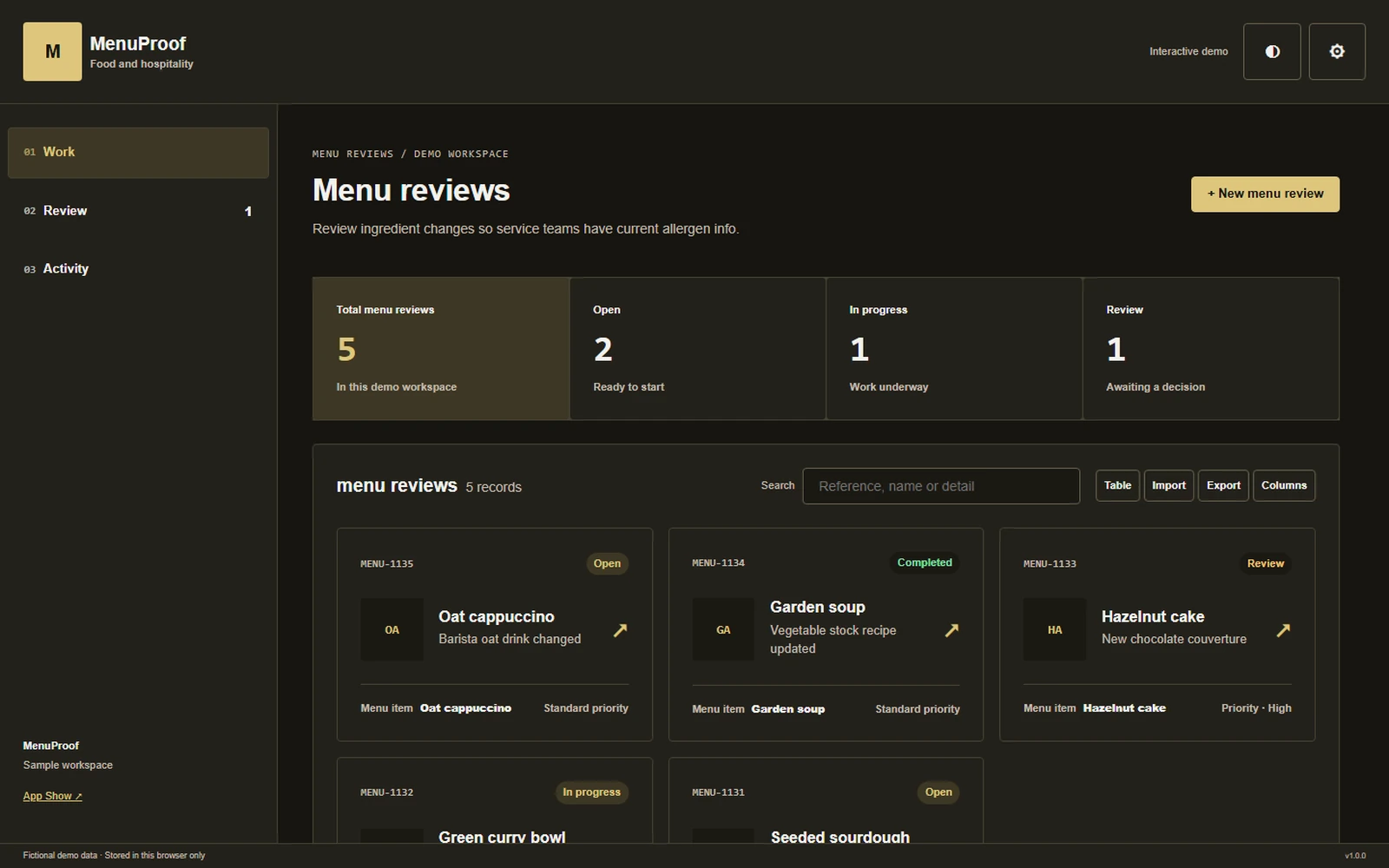Click the MENU-1135 reference label
The width and height of the screenshot is (1389, 868).
coord(387,564)
